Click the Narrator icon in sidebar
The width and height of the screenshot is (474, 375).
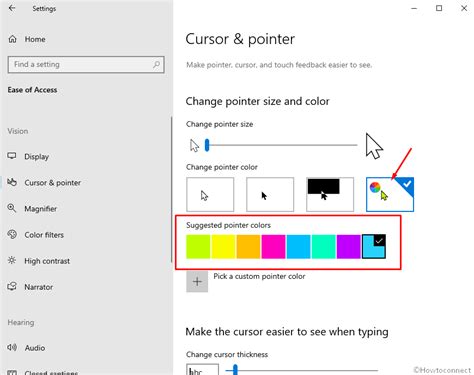coord(12,286)
